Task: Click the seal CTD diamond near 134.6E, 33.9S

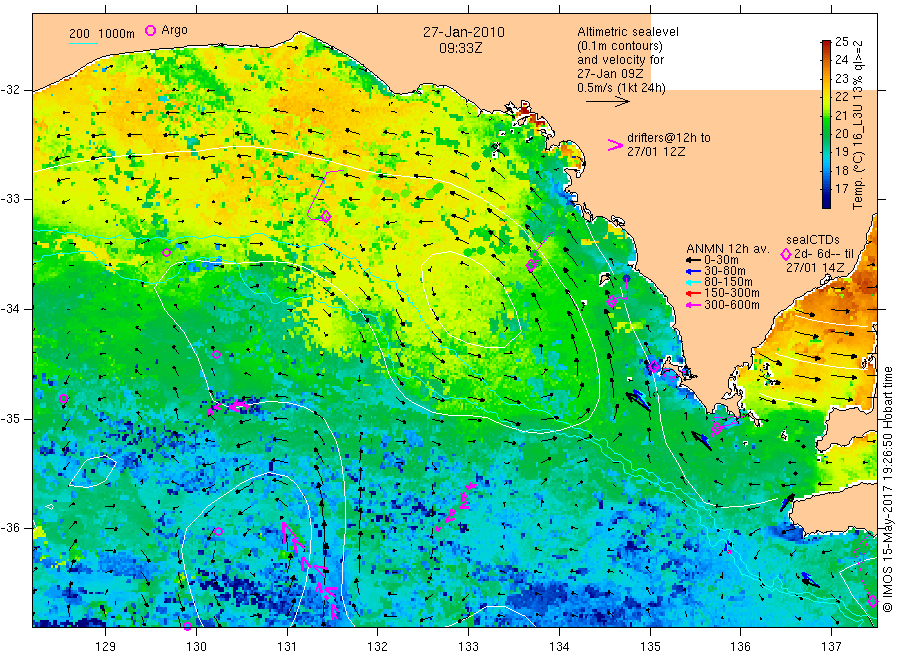Action: click(612, 301)
